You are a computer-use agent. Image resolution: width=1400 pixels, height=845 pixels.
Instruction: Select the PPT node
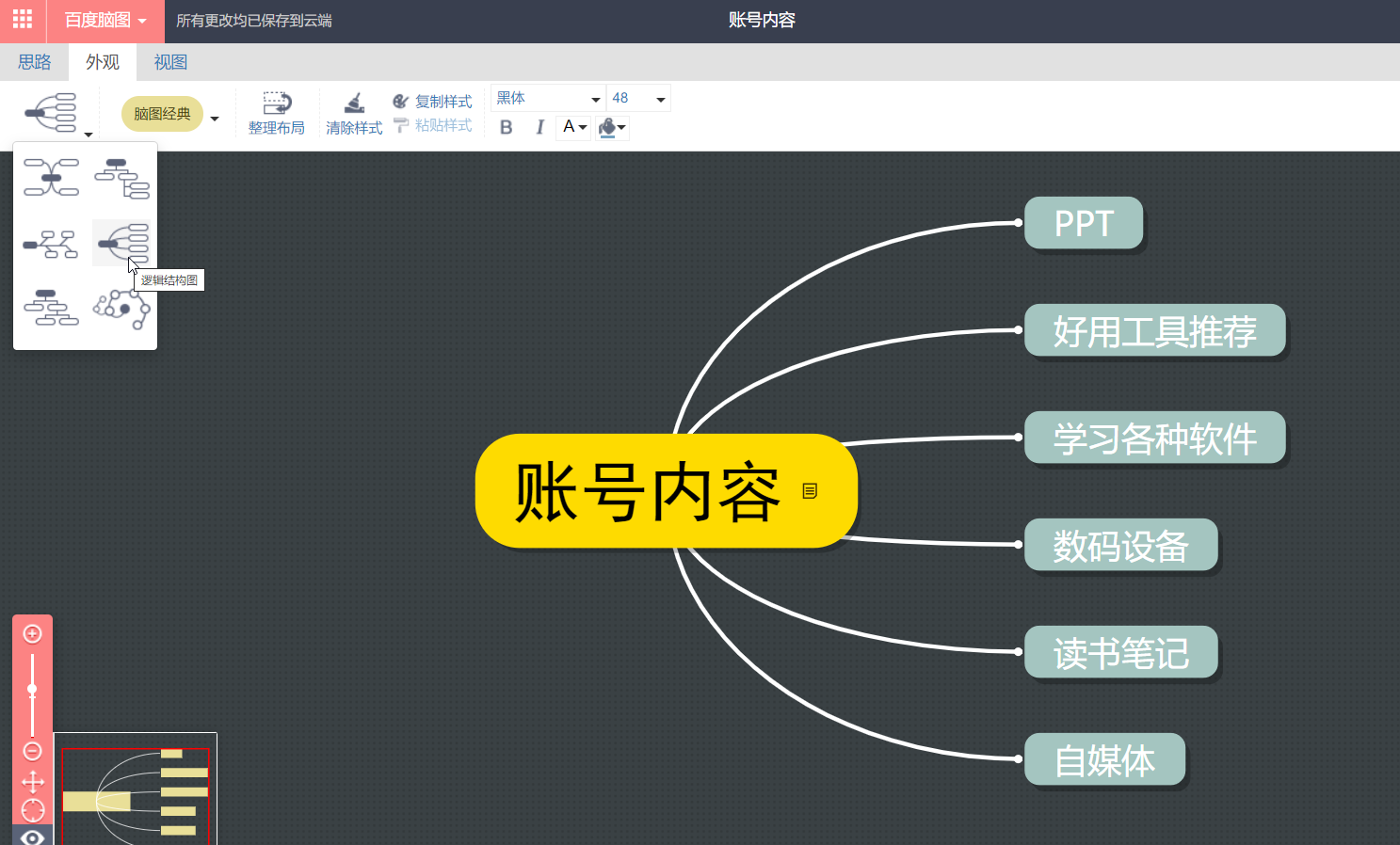click(1084, 223)
